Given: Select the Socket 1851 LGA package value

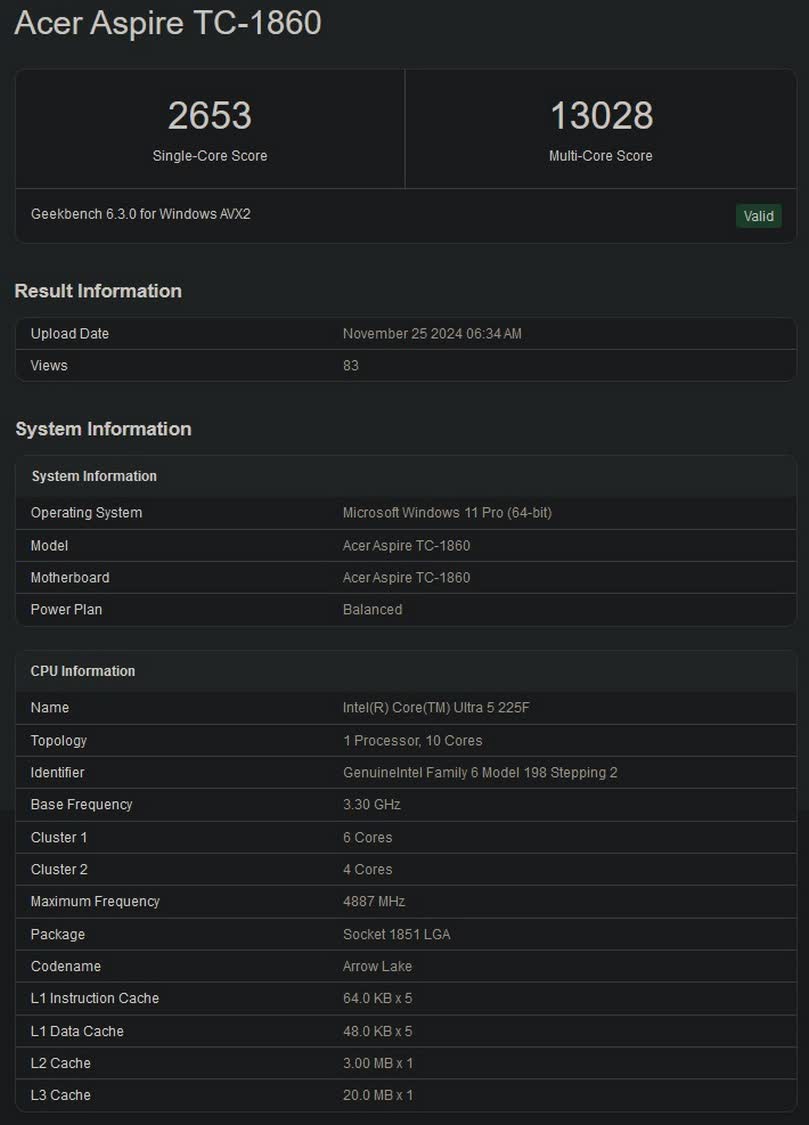Looking at the screenshot, I should (397, 935).
